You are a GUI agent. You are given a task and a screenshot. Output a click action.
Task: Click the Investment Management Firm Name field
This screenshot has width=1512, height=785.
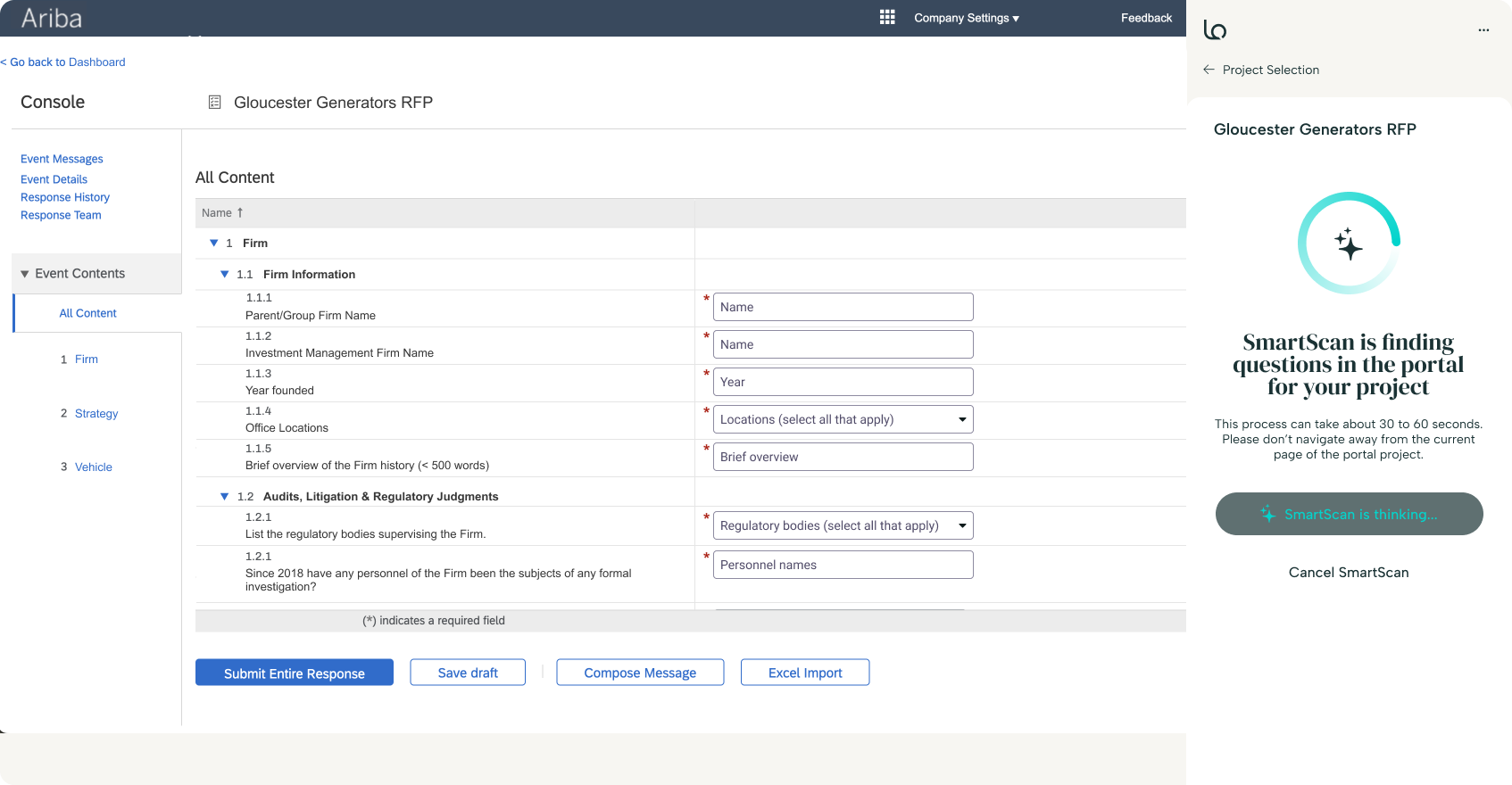click(843, 344)
